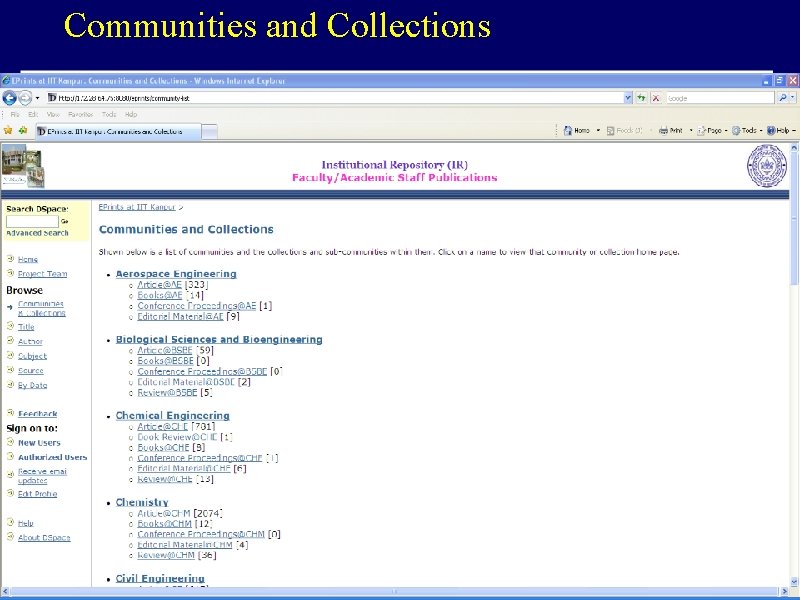Open the search provider dropdown arrow
The height and width of the screenshot is (600, 800).
coord(792,97)
